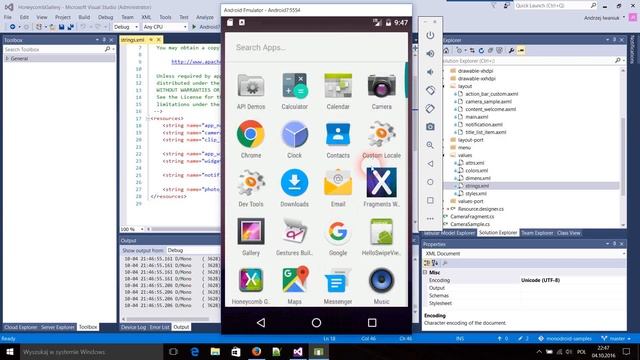Select strings.xml in Solution Explorer
Screen dimensions: 640x360
click(476, 186)
